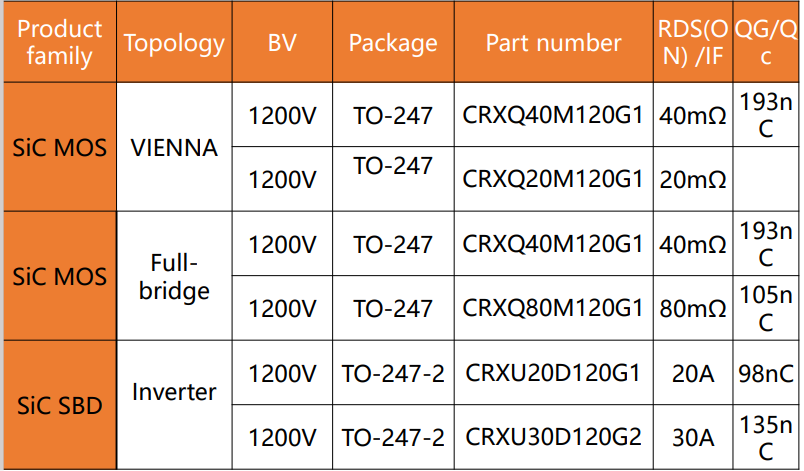Select the Topology column header
804x471 pixels.
point(174,42)
